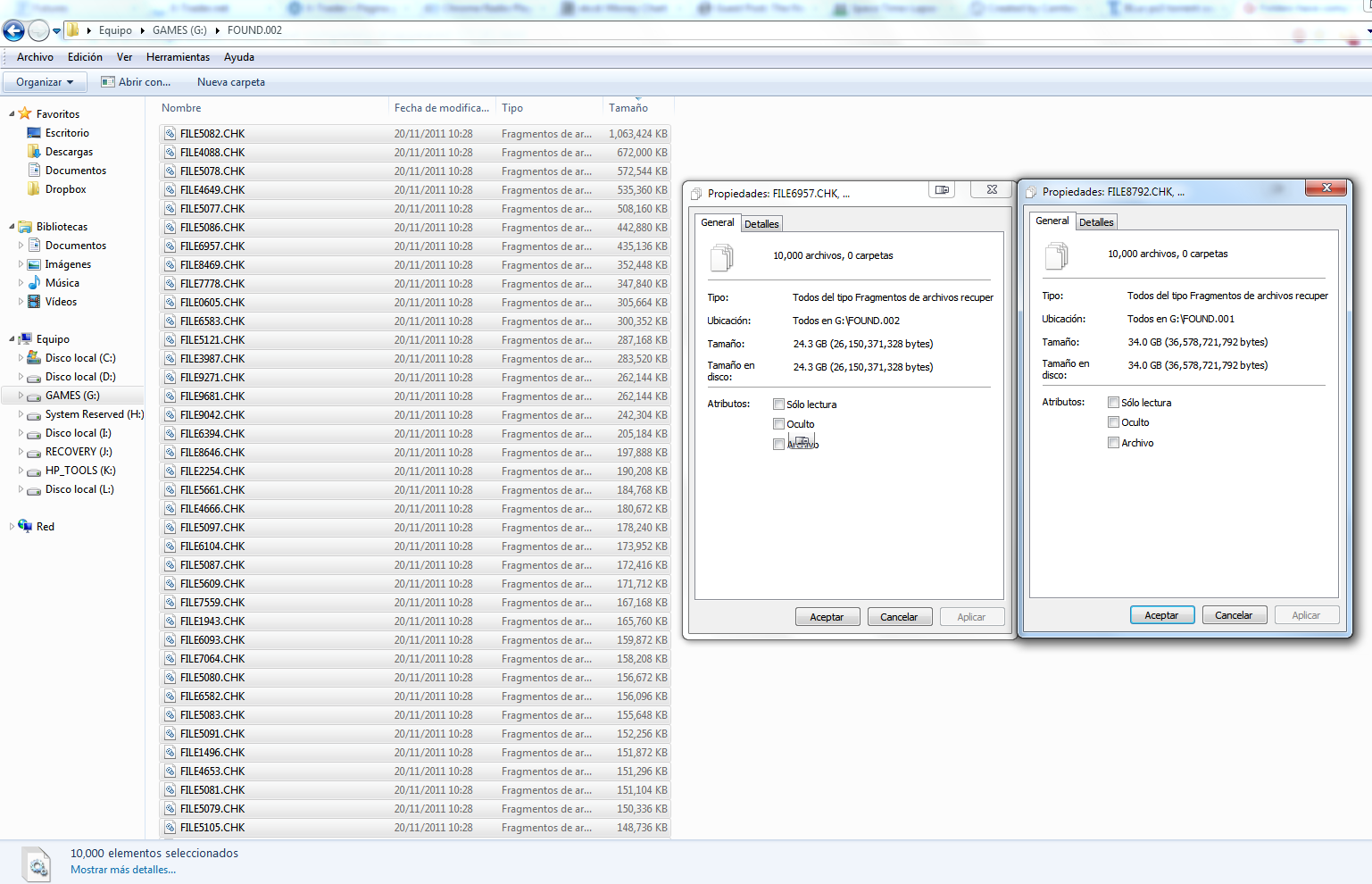Open Dropbox folder in sidebar
This screenshot has width=1372, height=884.
(65, 188)
